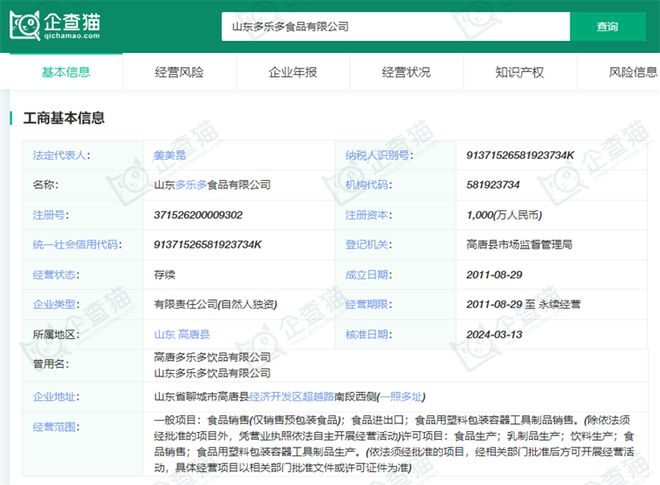Click the 统一社会信用代码 label
Screen dimensions: 660x485
pos(77,245)
